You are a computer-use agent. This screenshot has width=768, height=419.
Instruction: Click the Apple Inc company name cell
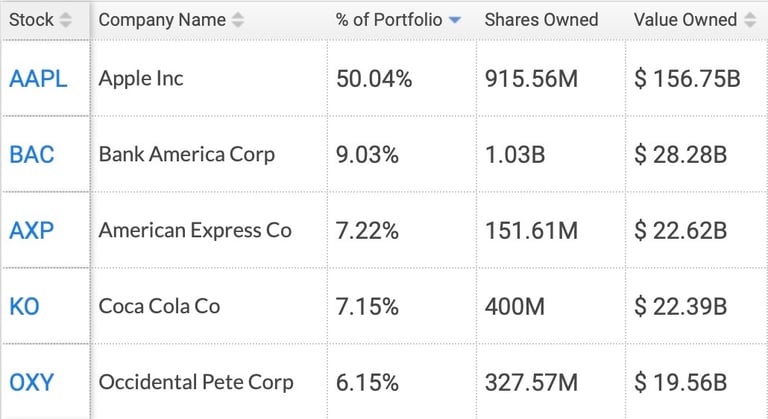coord(141,78)
